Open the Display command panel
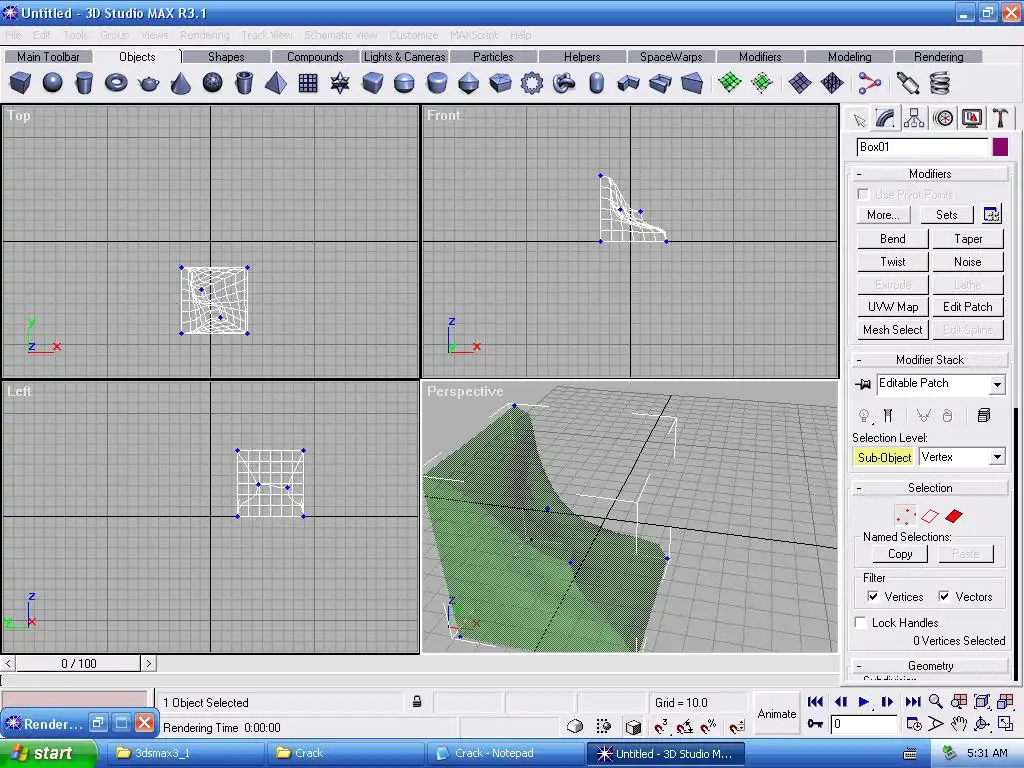The width and height of the screenshot is (1024, 768). click(x=972, y=118)
